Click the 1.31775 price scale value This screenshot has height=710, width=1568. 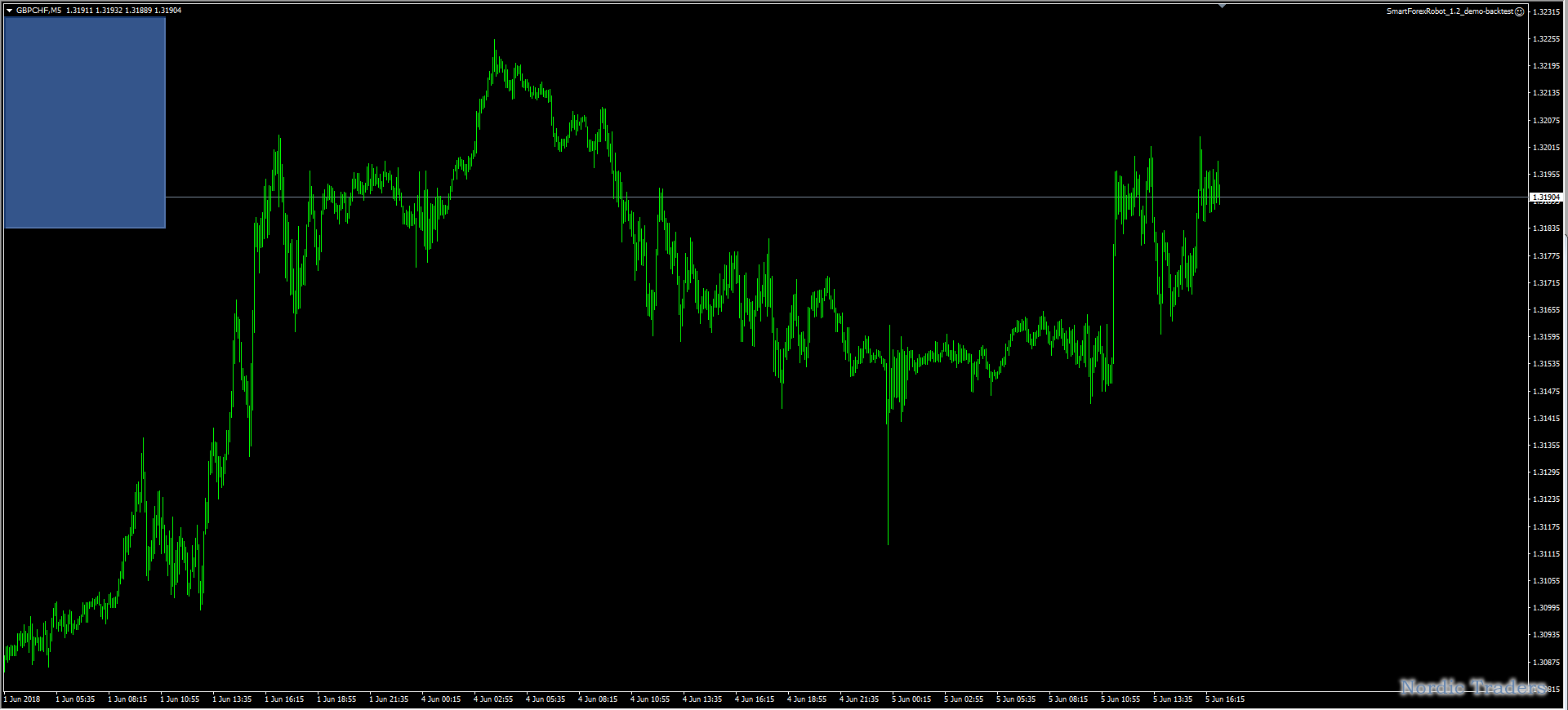coord(1546,256)
